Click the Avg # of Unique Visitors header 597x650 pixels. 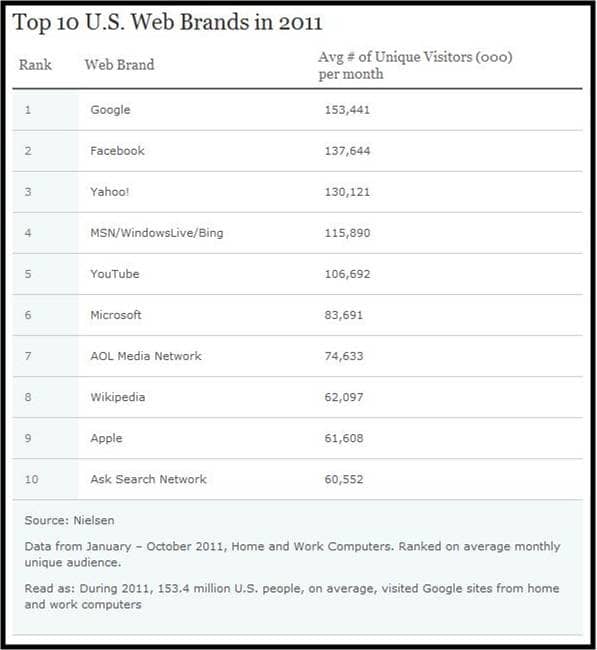coord(415,65)
